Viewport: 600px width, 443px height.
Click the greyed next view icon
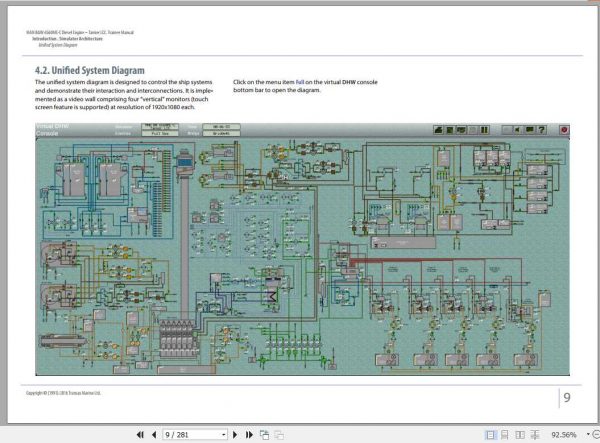point(279,435)
